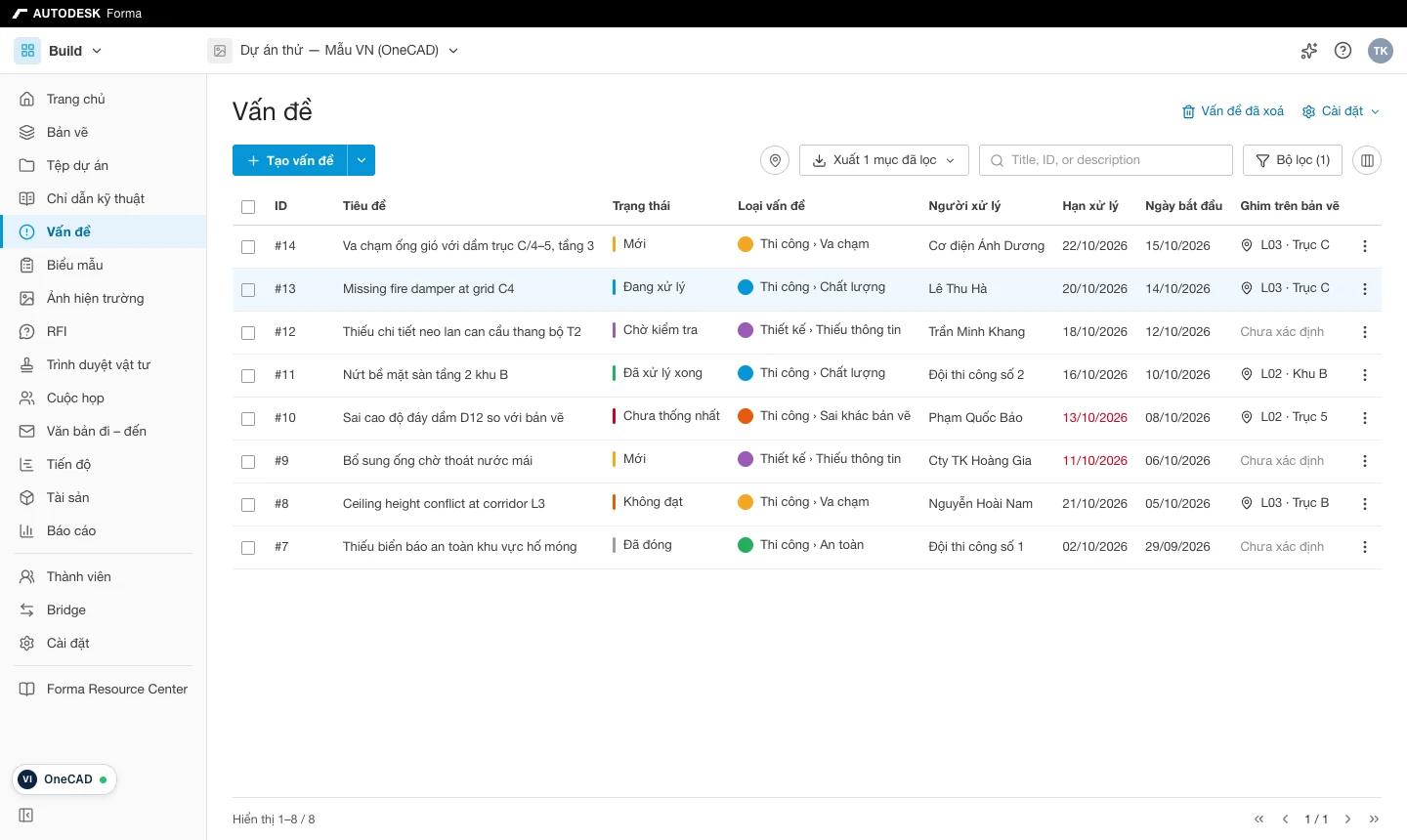Expand the Tạo vấn đề split arrow
The height and width of the screenshot is (840, 1407).
362,160
